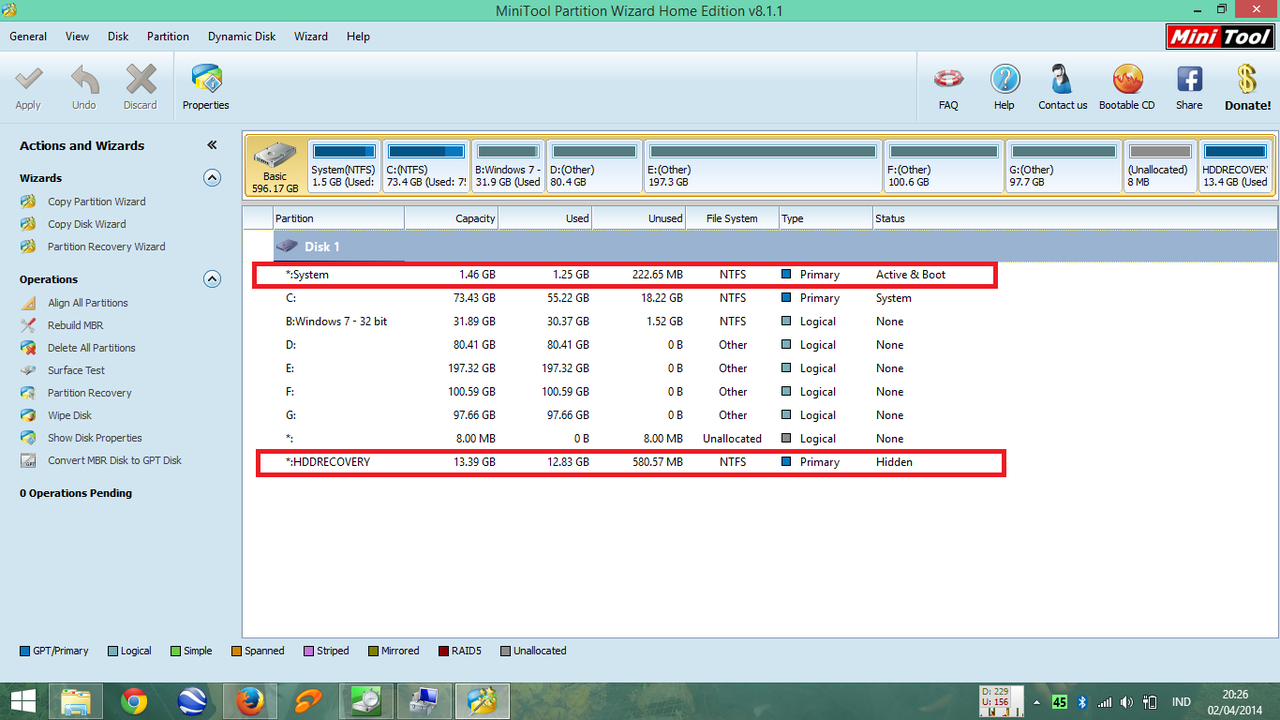
Task: Select the Sort by Type column header
Action: tap(826, 218)
